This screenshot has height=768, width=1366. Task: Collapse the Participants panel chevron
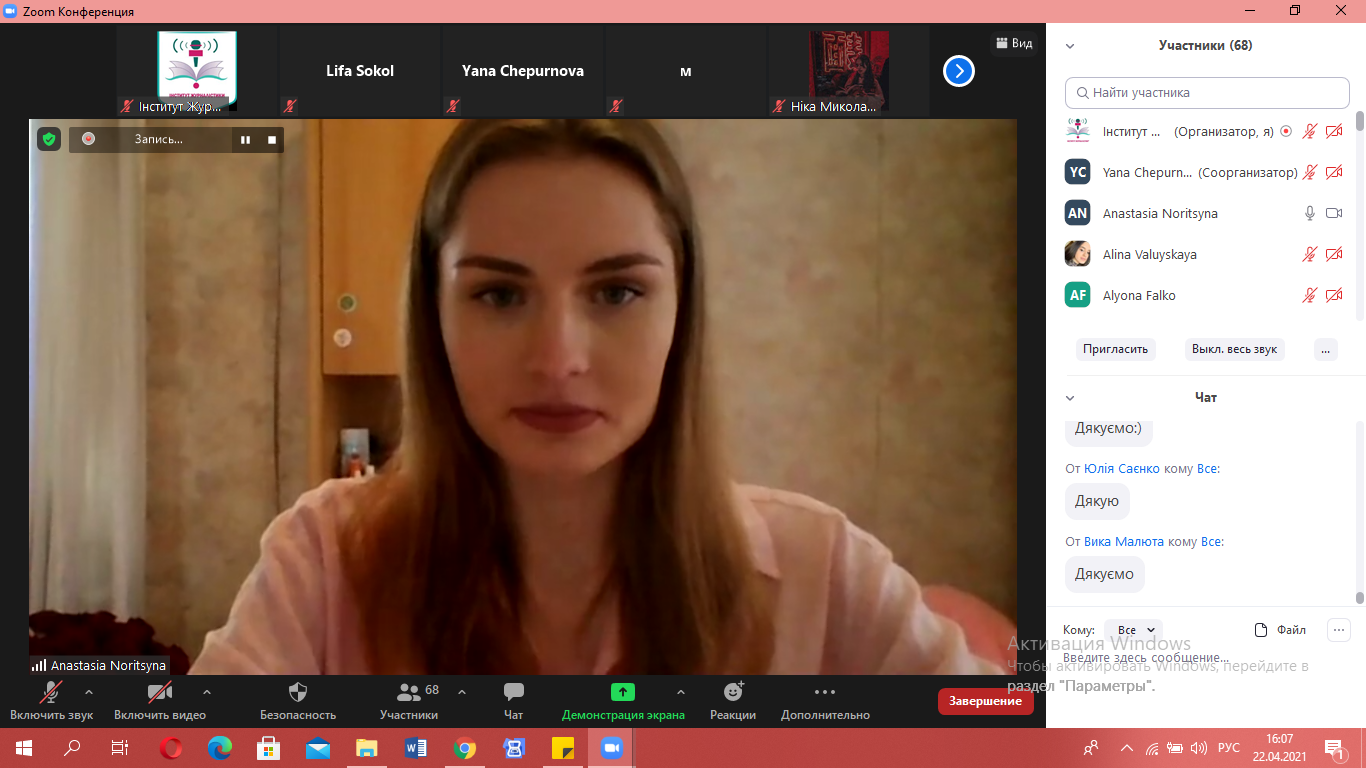[x=1070, y=46]
